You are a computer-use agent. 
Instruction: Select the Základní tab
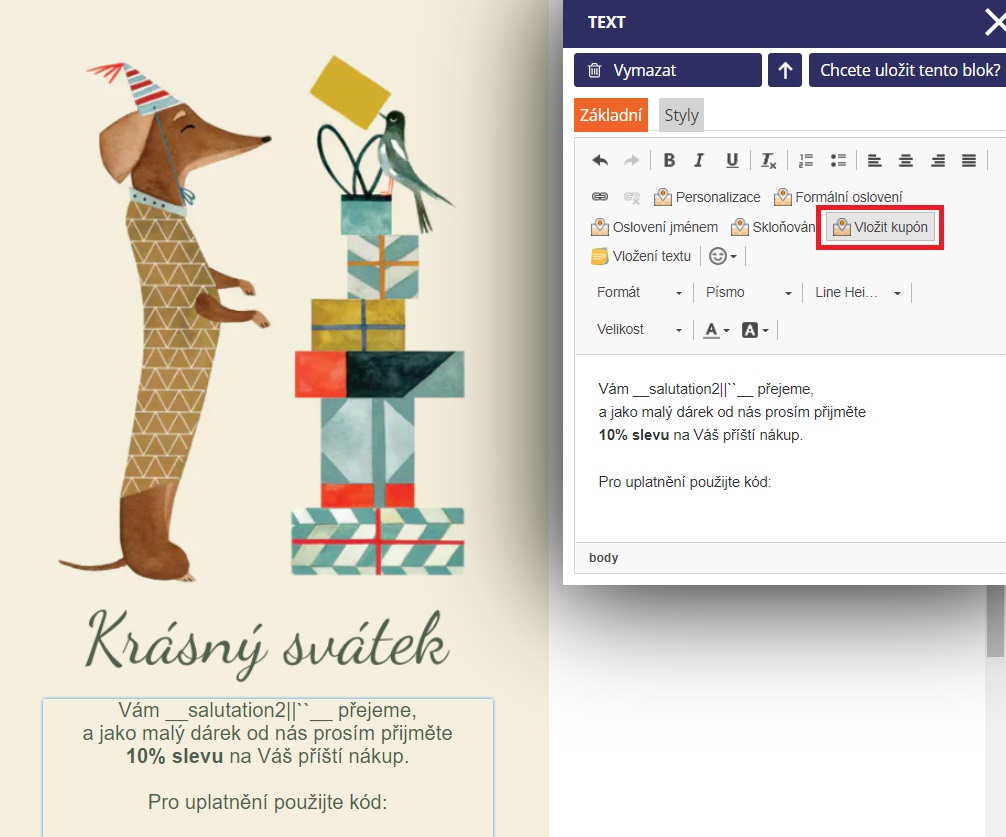pos(611,115)
